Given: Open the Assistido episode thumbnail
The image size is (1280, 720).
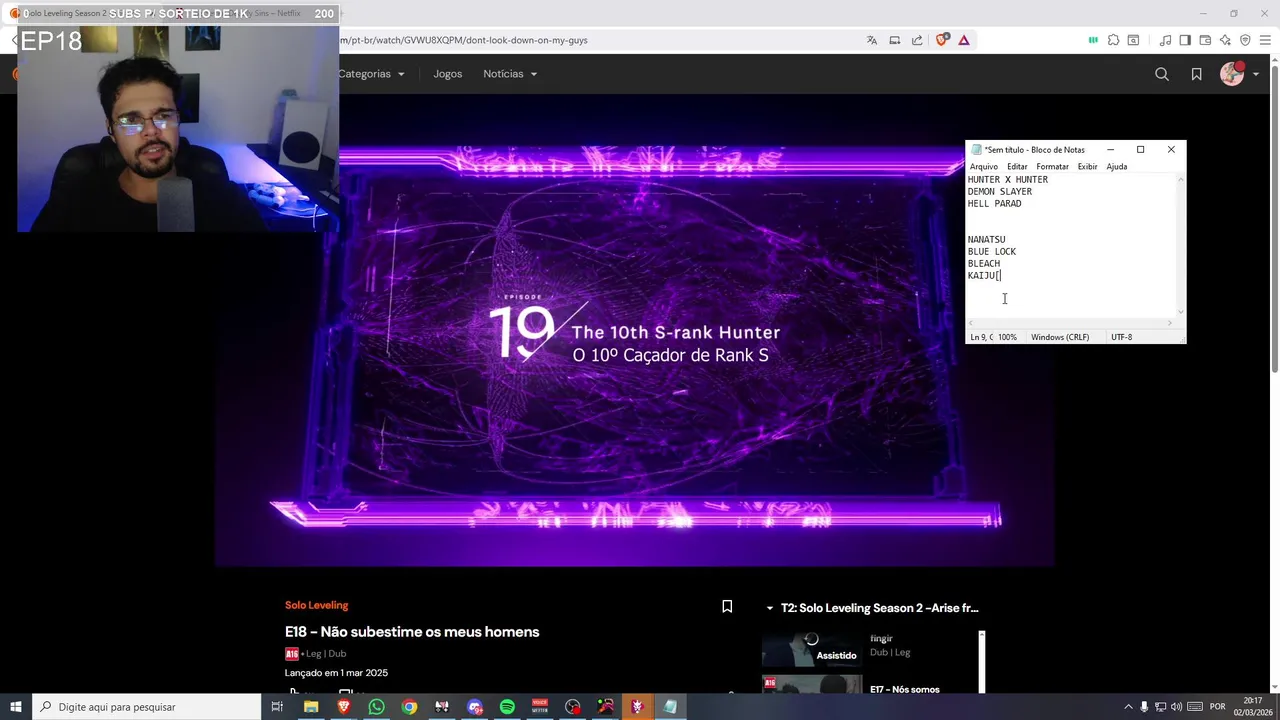Looking at the screenshot, I should point(811,649).
